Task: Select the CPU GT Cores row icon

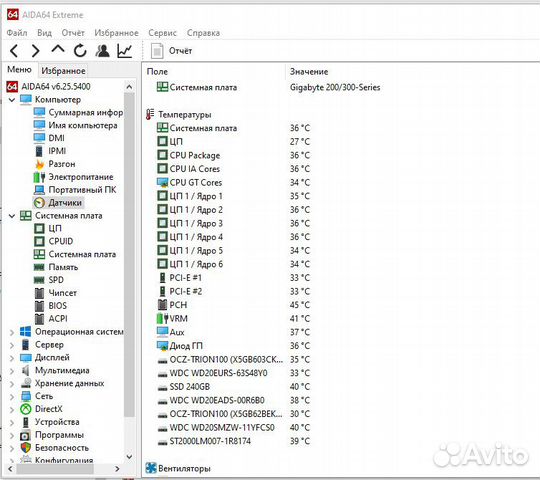Action: [162, 182]
